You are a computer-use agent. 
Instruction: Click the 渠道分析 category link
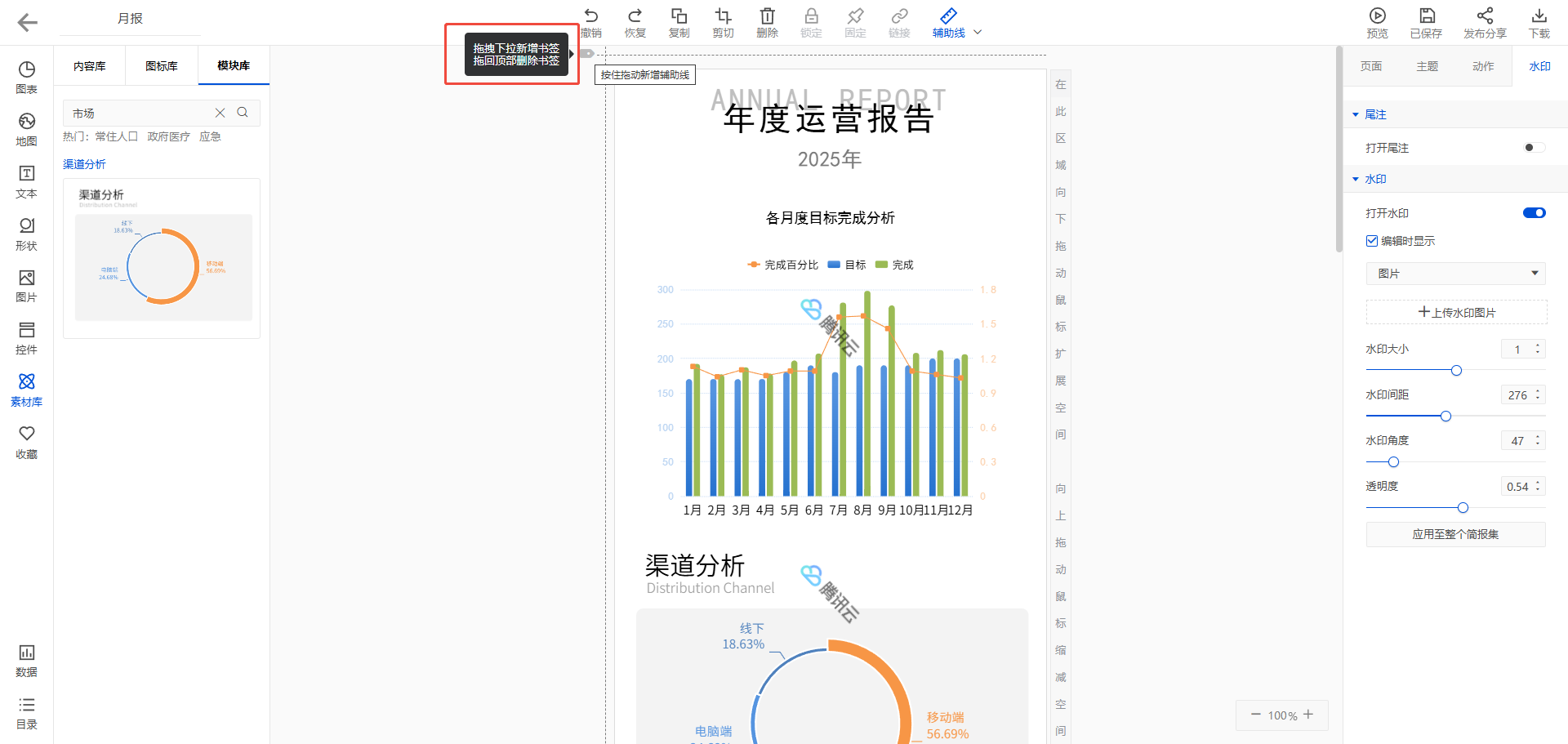click(x=84, y=164)
